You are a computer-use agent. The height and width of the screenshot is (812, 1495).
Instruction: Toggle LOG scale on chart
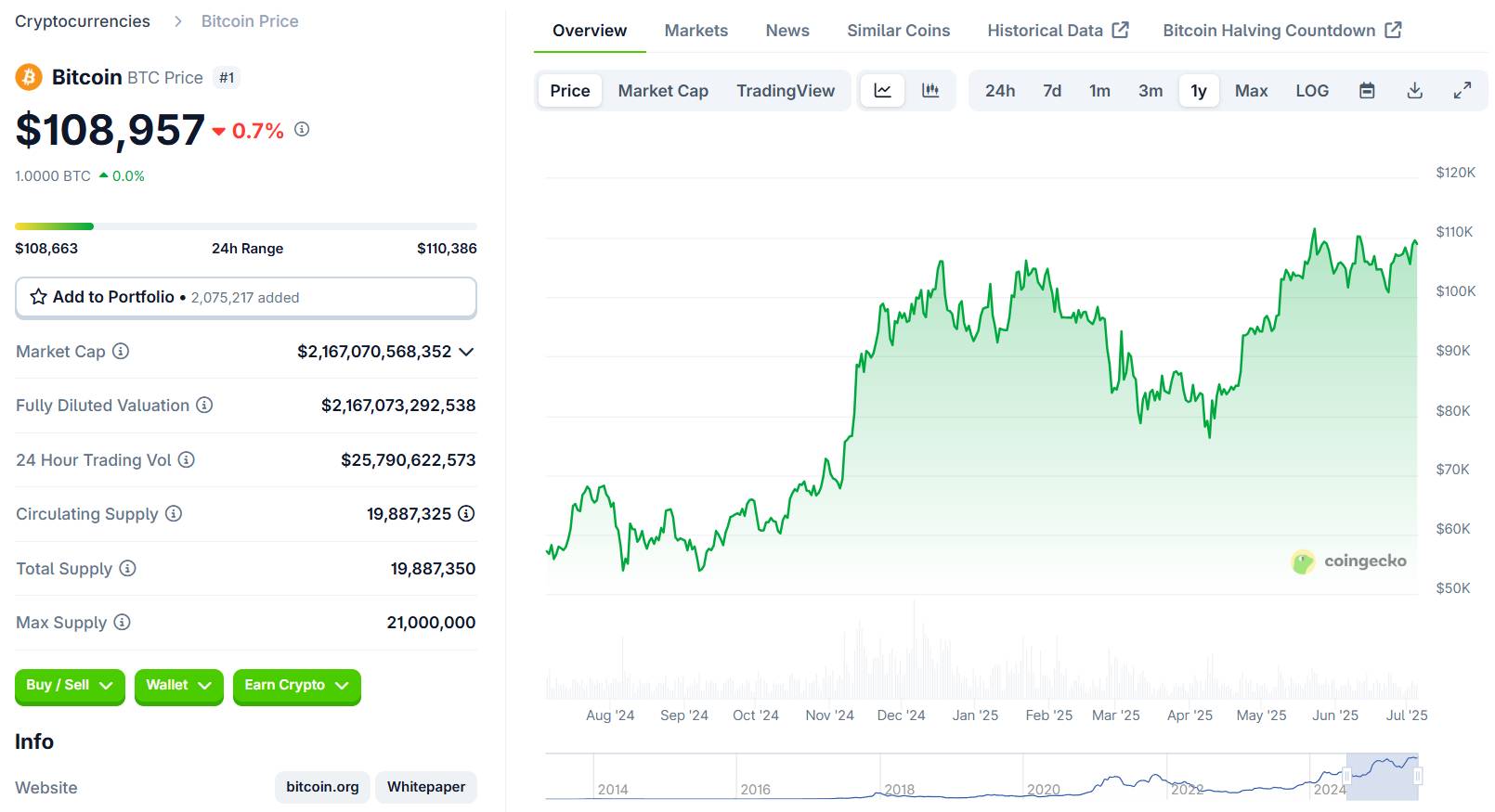click(x=1312, y=91)
